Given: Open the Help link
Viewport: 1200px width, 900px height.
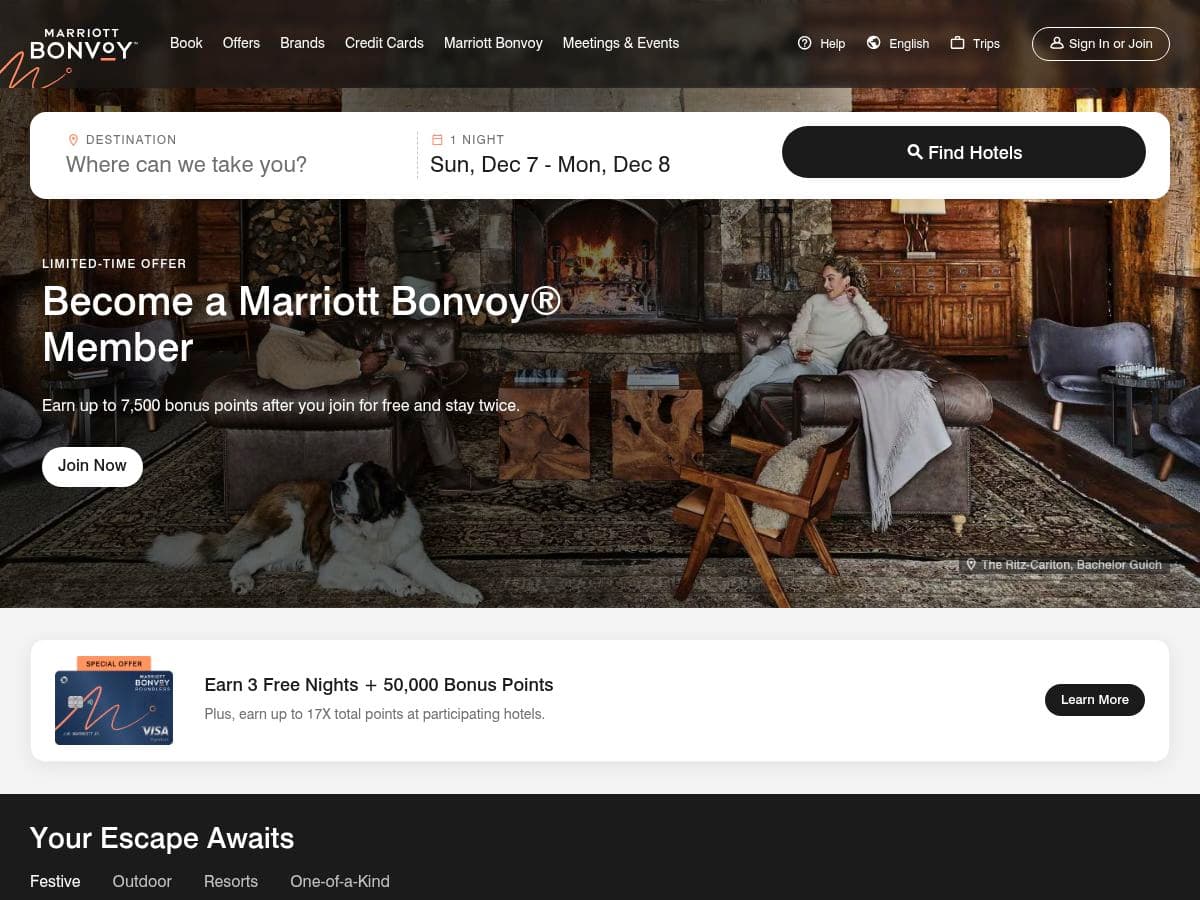Looking at the screenshot, I should click(x=822, y=43).
